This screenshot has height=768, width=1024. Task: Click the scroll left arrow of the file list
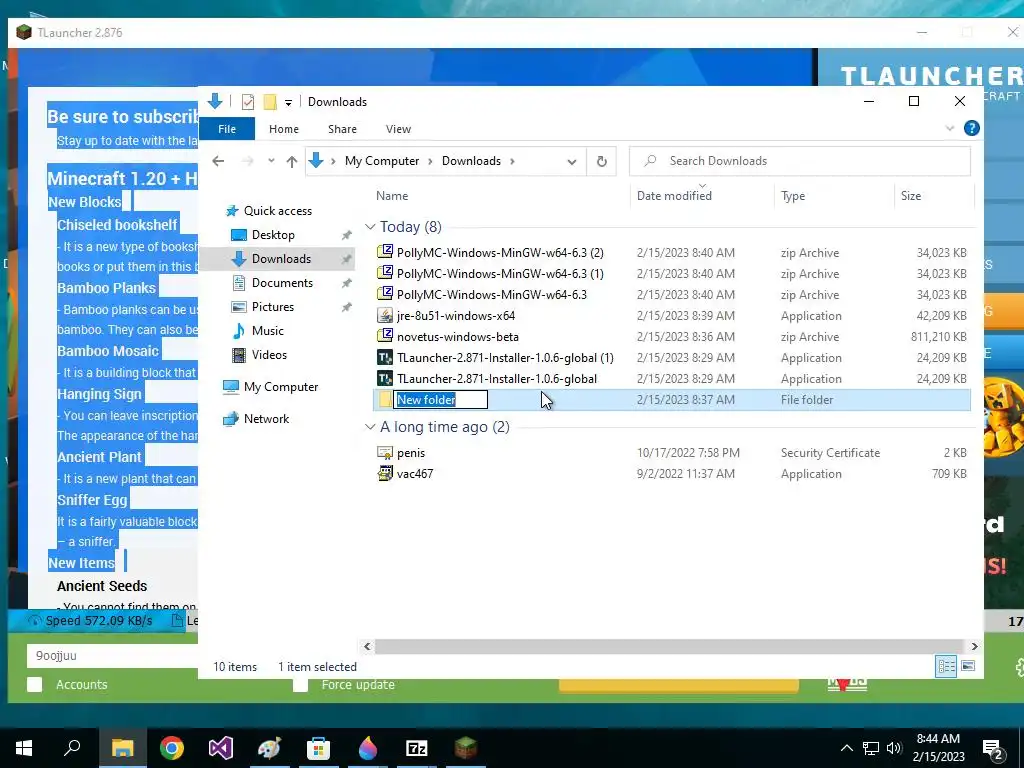(x=367, y=647)
